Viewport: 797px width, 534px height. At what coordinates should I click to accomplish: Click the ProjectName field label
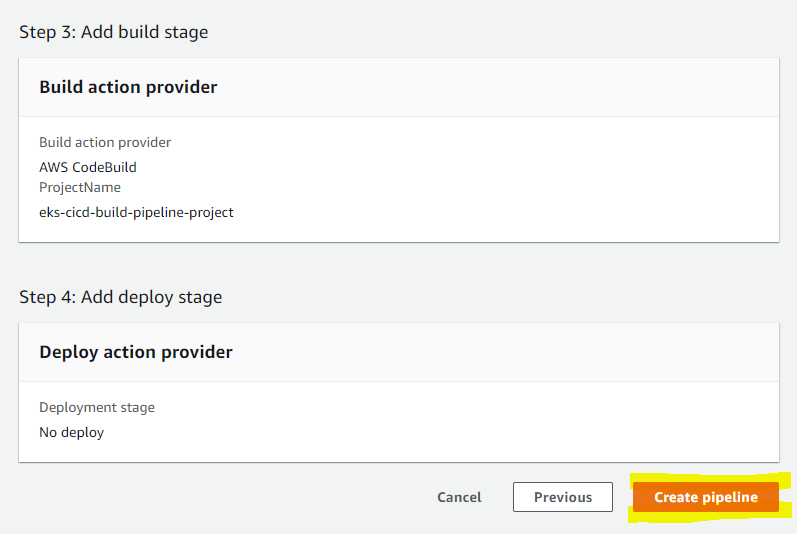click(80, 187)
